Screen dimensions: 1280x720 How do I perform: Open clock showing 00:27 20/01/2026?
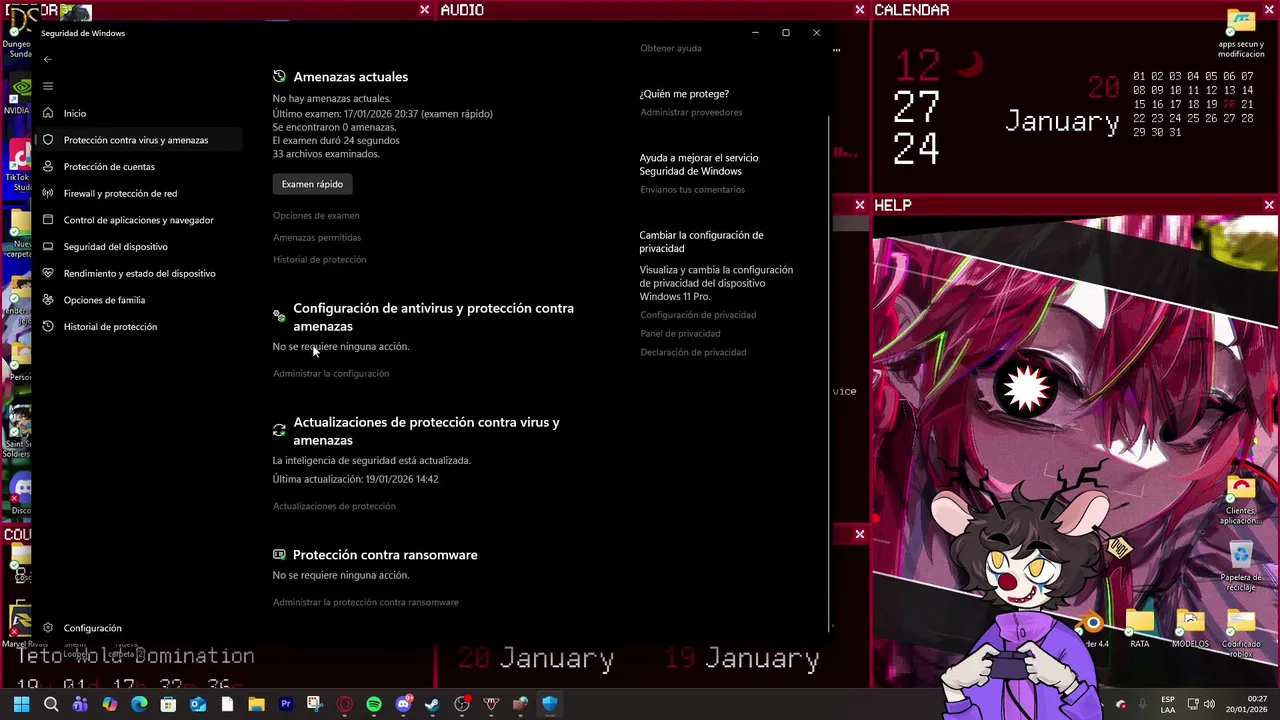tap(1248, 704)
